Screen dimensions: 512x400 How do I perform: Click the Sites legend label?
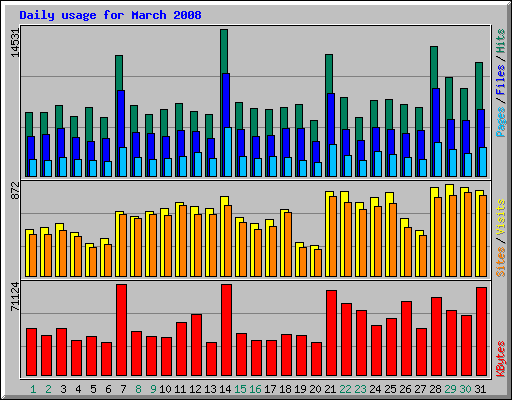coord(501,262)
